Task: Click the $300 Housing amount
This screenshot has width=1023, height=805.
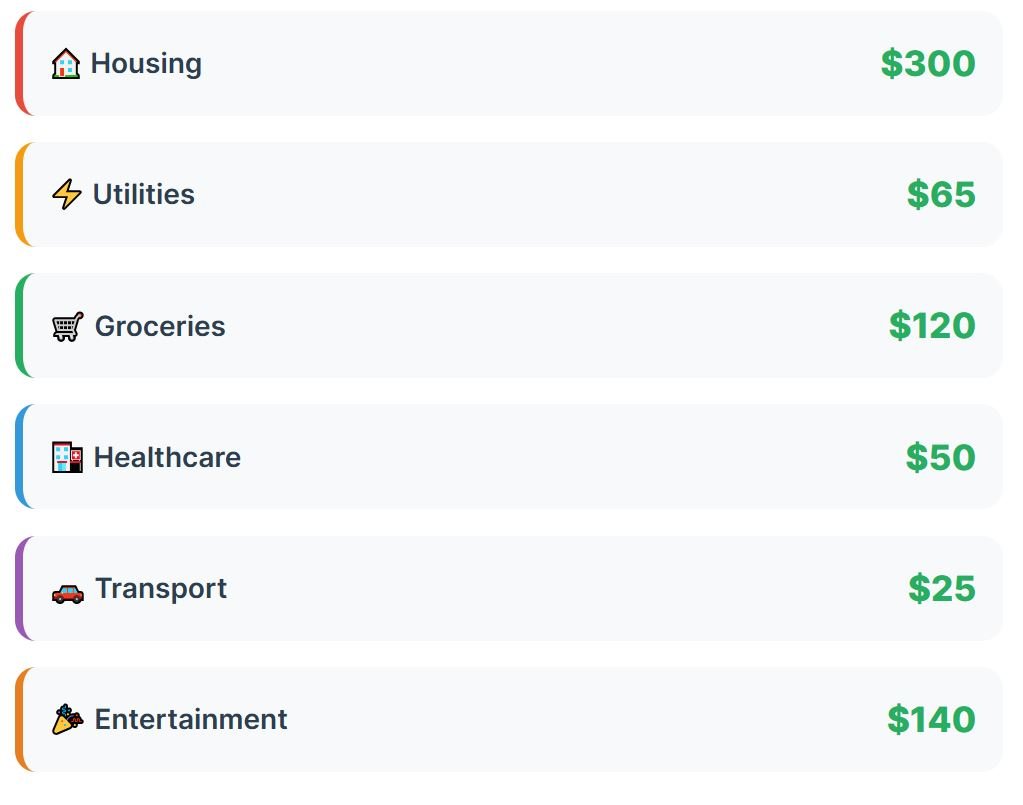Action: pos(927,63)
